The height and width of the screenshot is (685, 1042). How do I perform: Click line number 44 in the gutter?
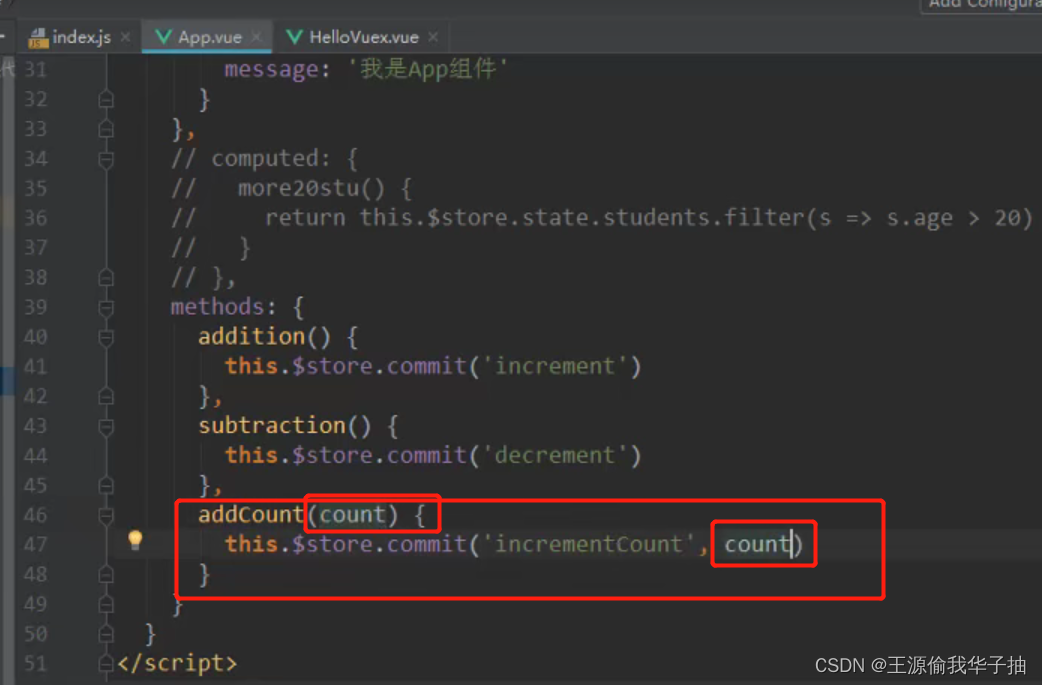coord(36,456)
